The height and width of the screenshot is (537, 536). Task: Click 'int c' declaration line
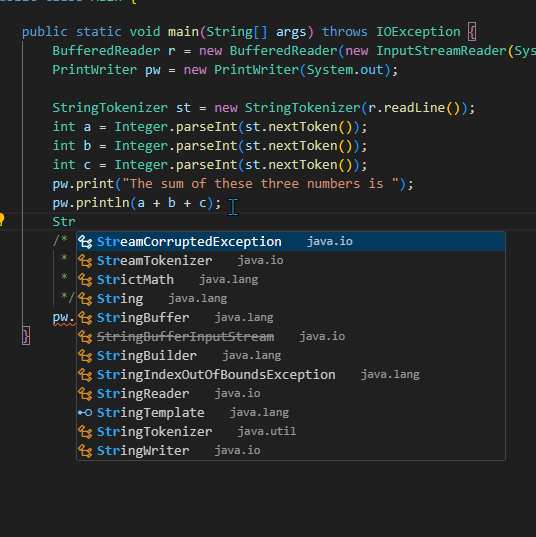point(210,165)
